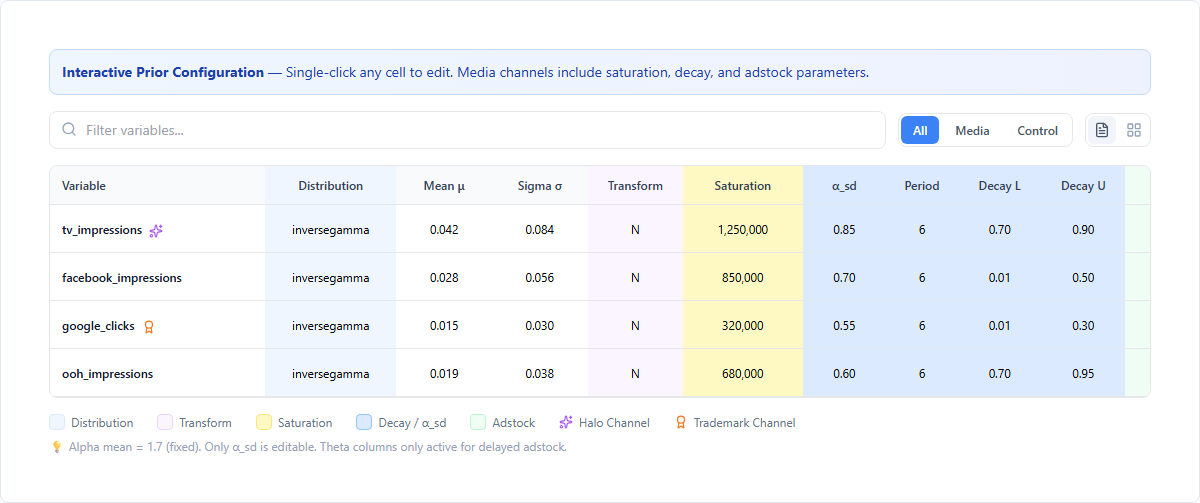Image resolution: width=1200 pixels, height=503 pixels.
Task: Edit sigma value 0.038
Action: [x=540, y=374]
